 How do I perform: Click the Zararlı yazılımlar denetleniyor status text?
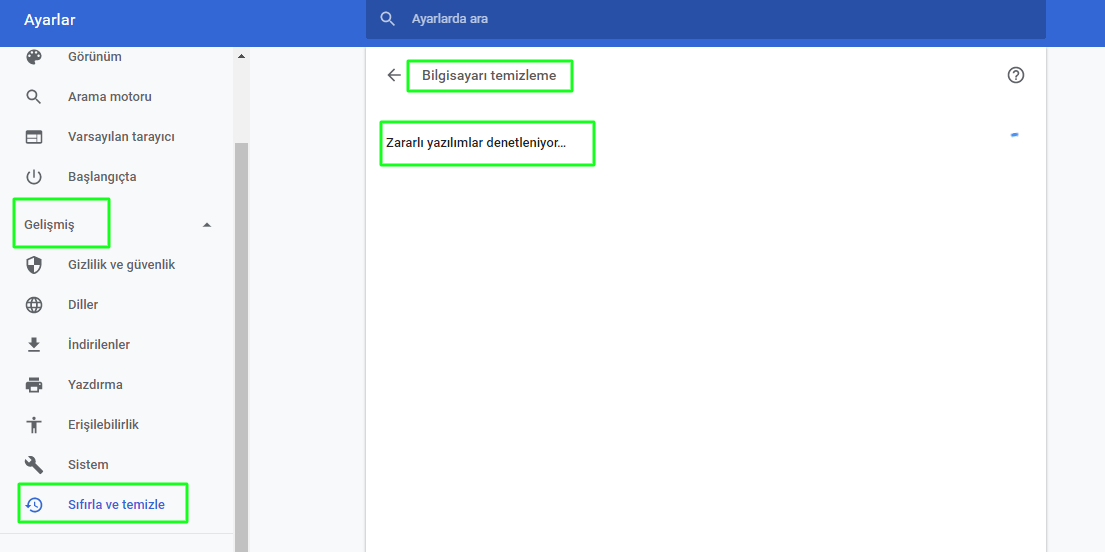coord(476,142)
